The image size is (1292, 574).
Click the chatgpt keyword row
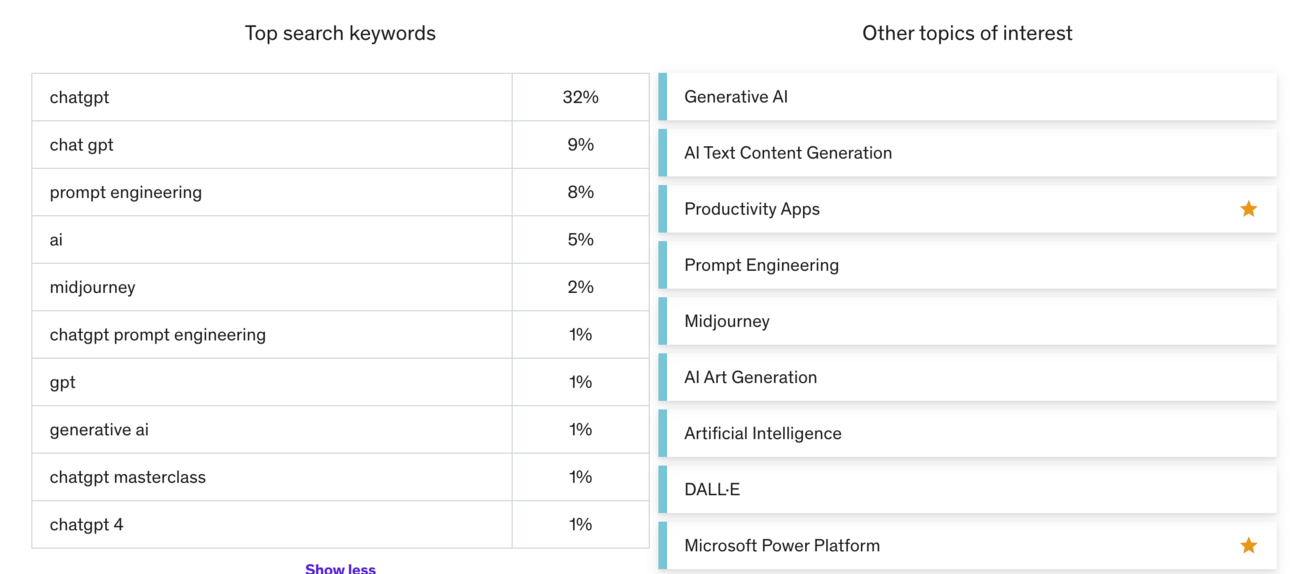pyautogui.click(x=79, y=97)
